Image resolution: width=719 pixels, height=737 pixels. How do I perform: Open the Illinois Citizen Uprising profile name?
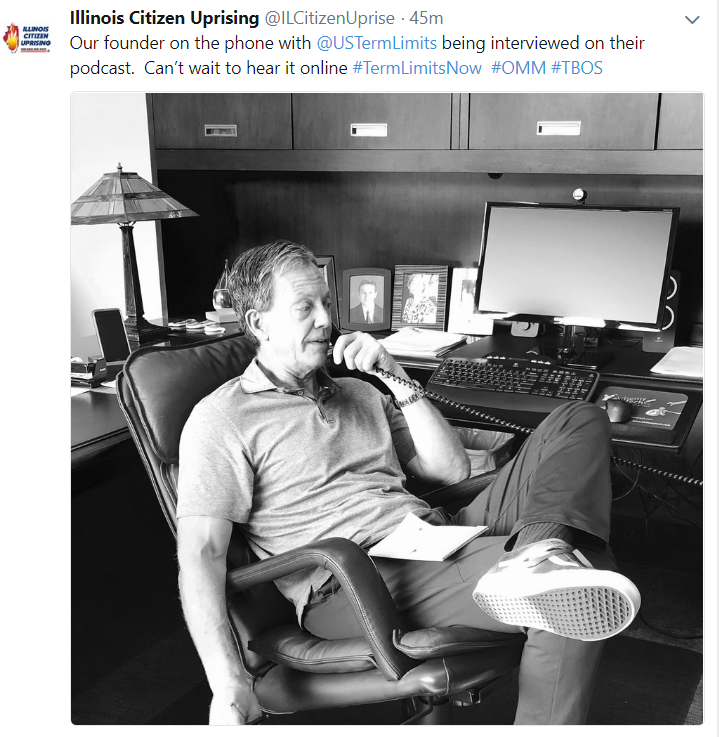click(x=164, y=18)
